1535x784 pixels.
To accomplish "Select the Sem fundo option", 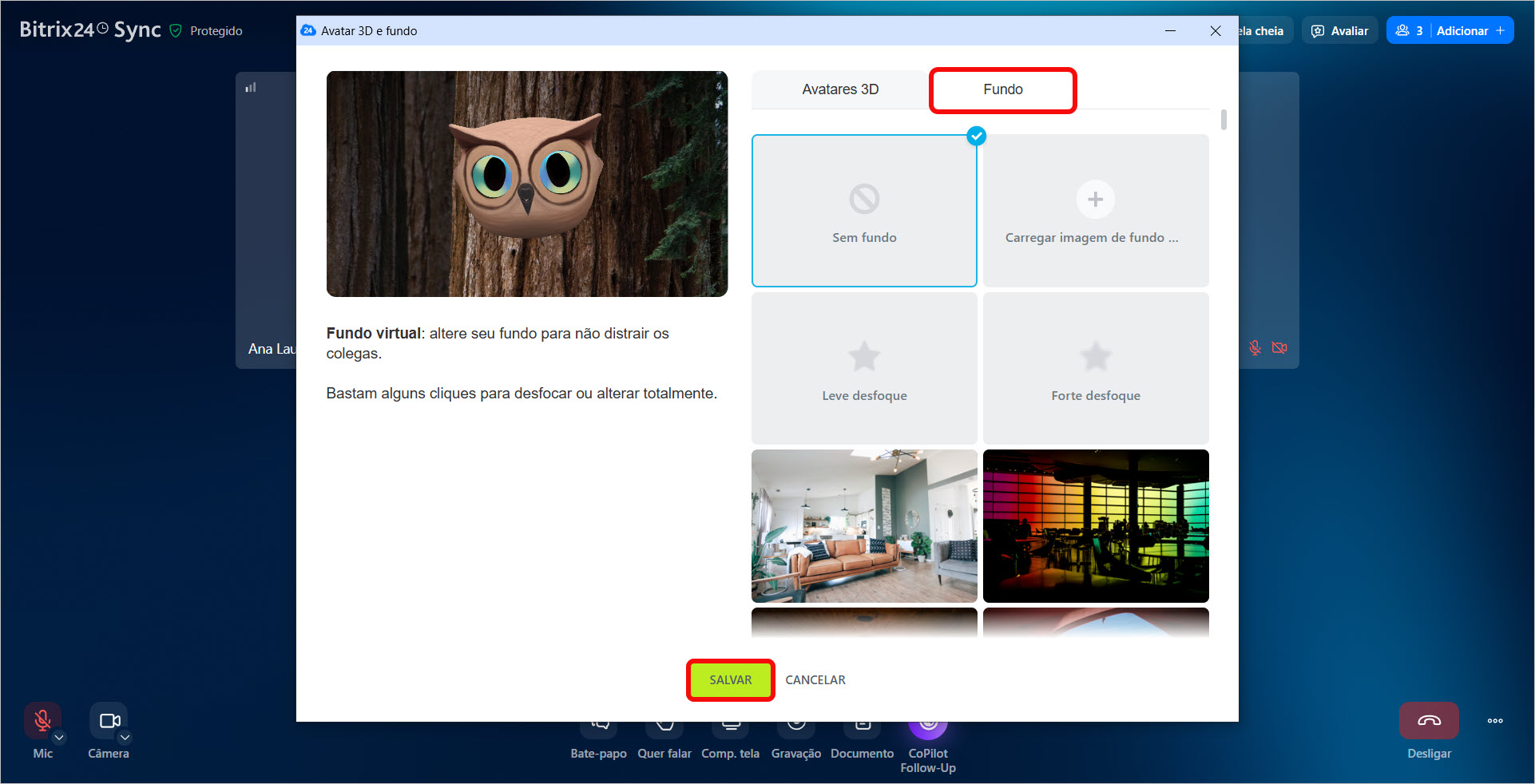I will coord(864,211).
